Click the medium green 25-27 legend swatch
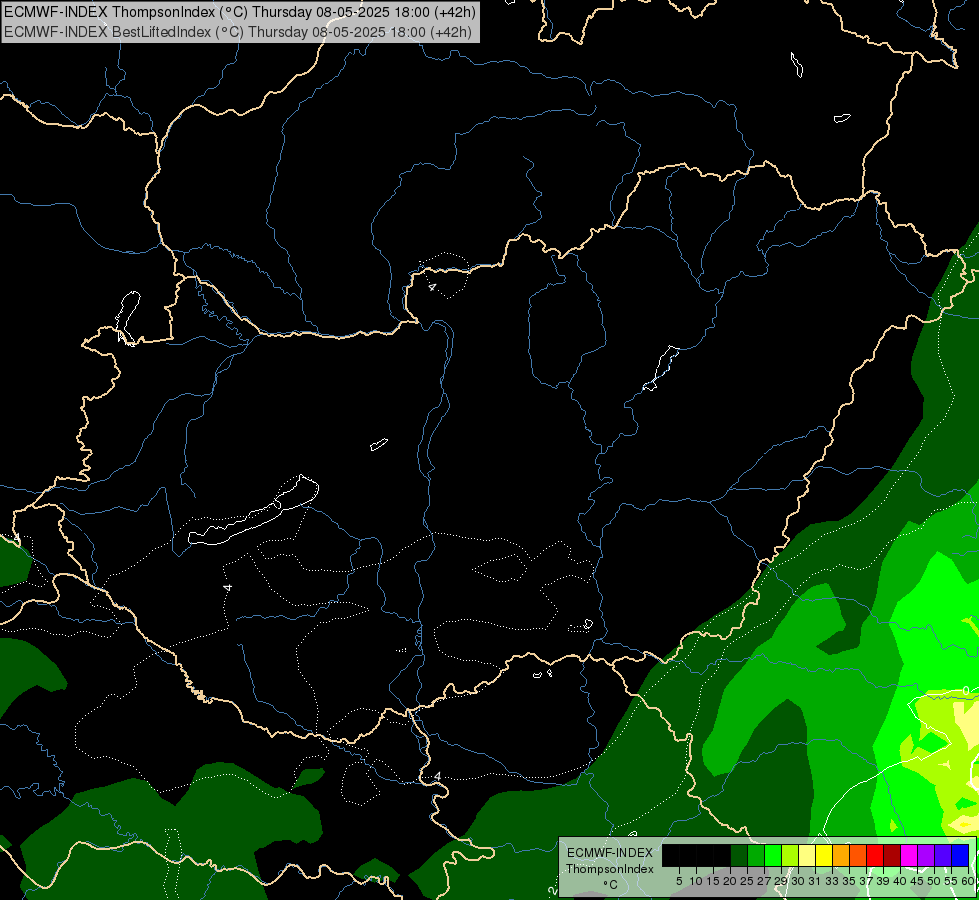 point(756,855)
